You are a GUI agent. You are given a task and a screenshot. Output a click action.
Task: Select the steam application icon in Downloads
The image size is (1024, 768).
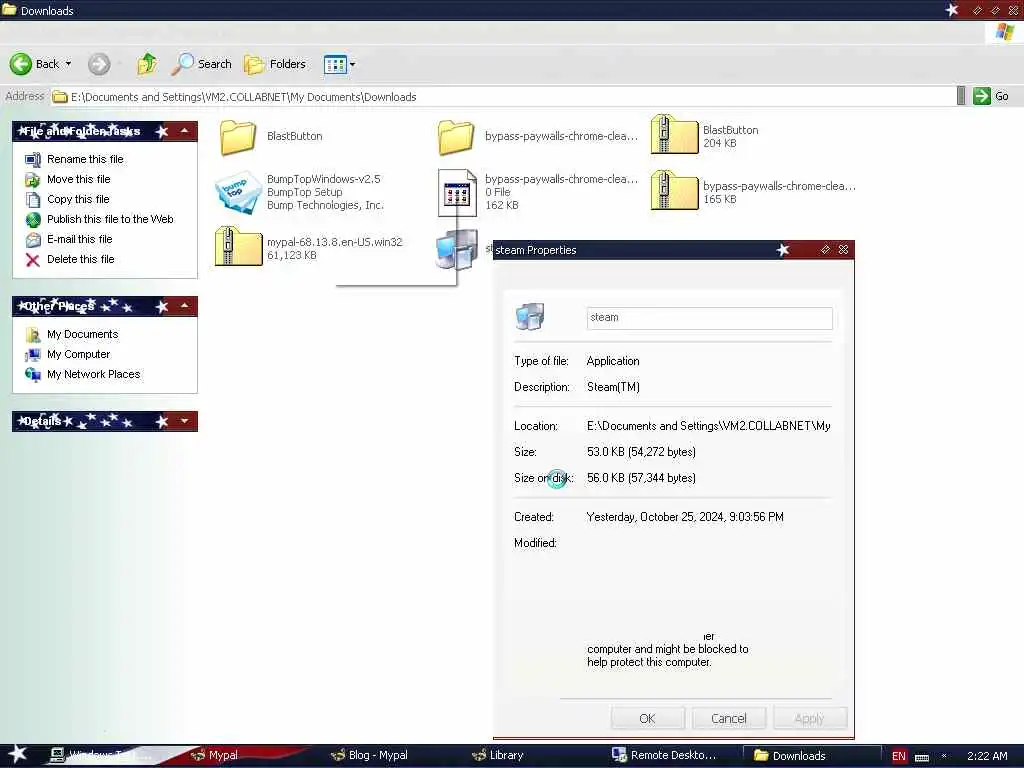pos(456,249)
